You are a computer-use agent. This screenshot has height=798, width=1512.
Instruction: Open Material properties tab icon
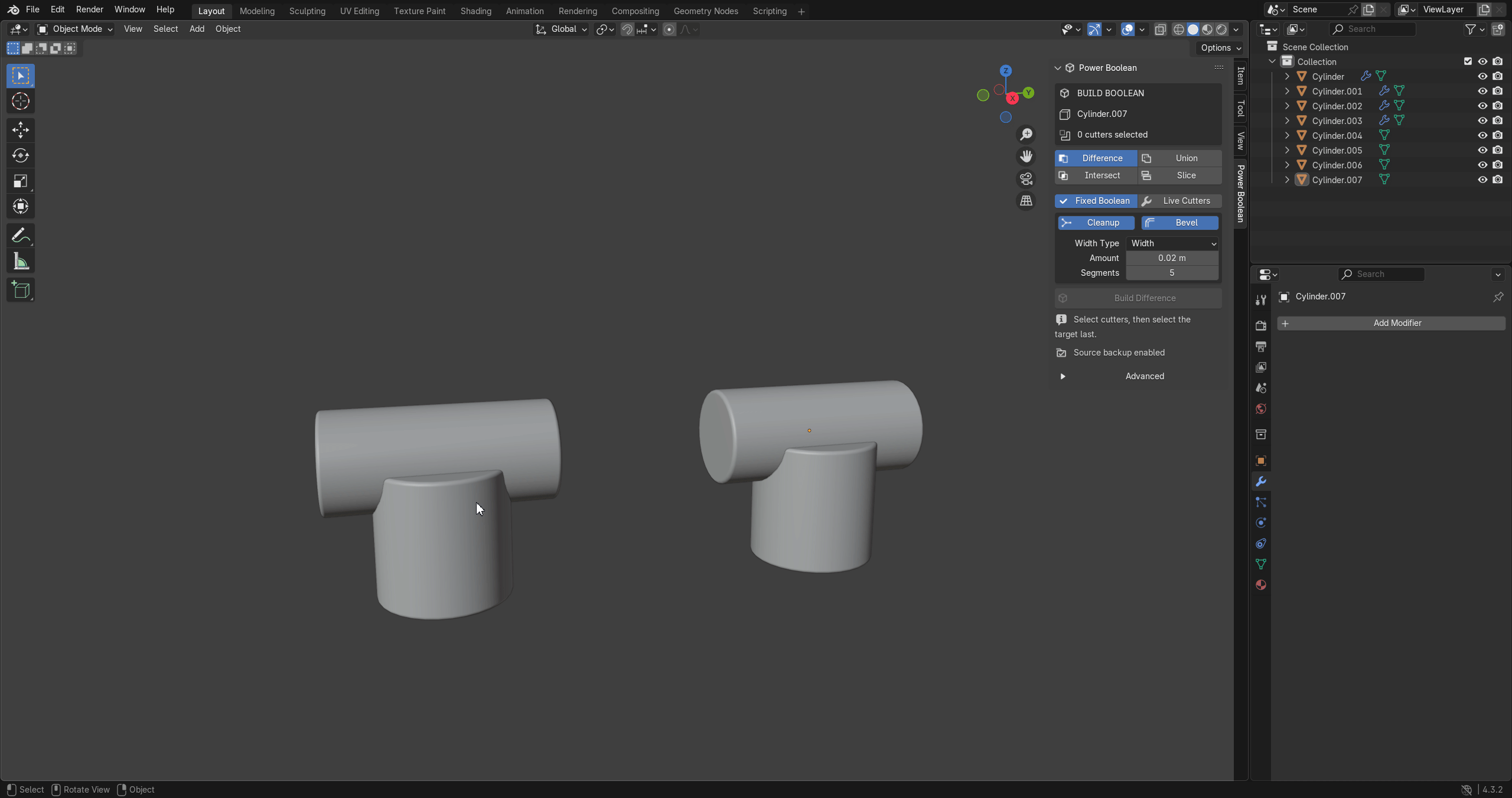[1261, 585]
